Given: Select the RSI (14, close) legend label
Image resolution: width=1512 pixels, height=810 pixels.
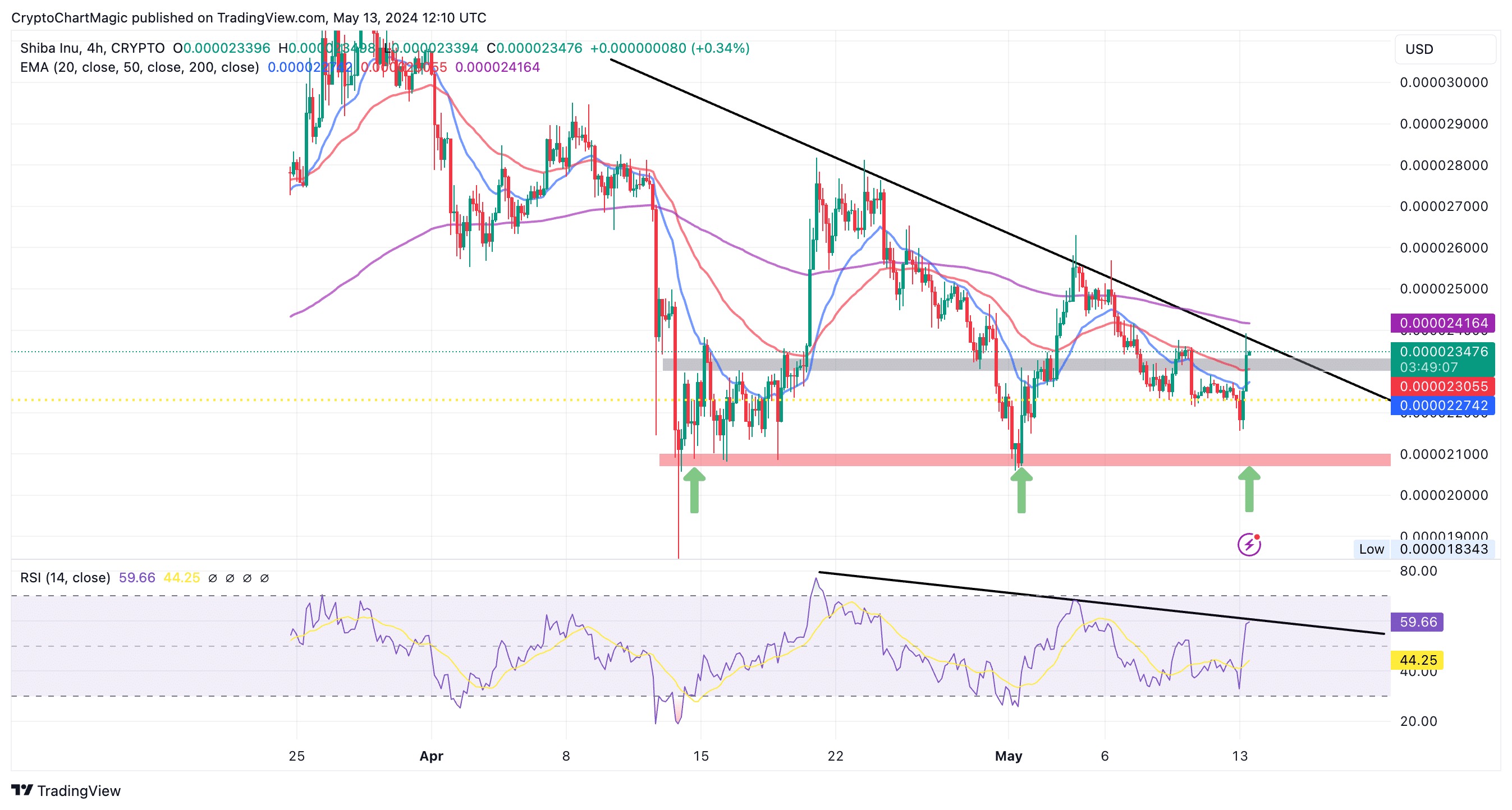Looking at the screenshot, I should 65,578.
